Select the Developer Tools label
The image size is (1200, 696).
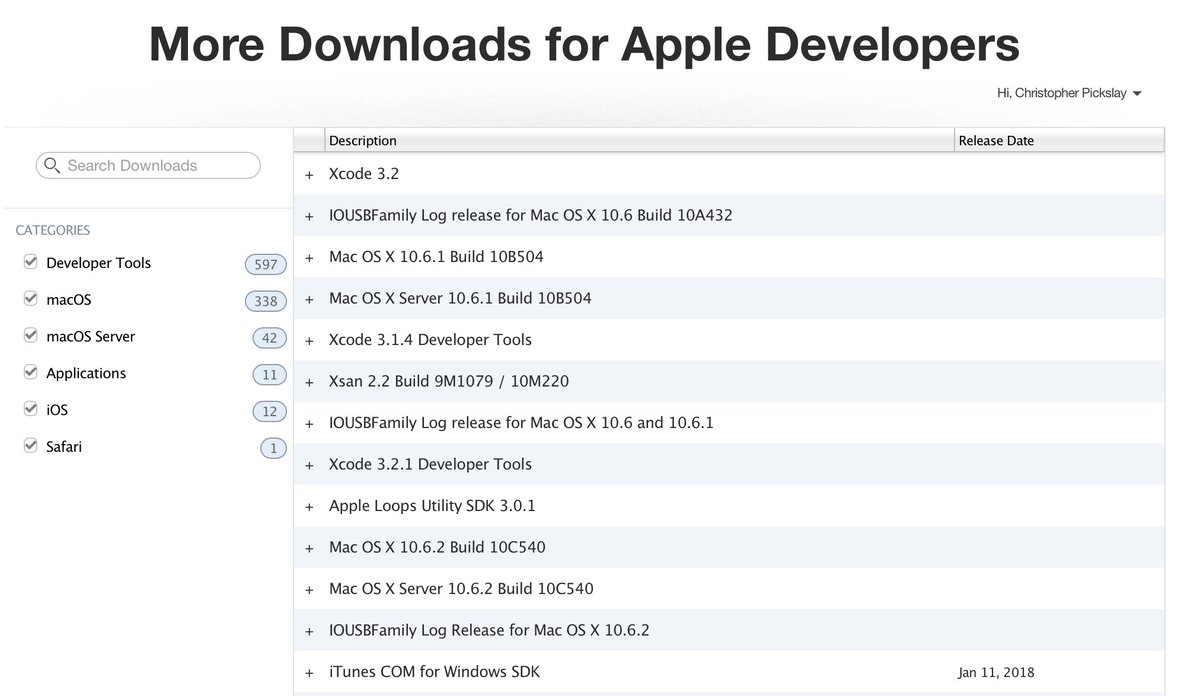(x=98, y=263)
